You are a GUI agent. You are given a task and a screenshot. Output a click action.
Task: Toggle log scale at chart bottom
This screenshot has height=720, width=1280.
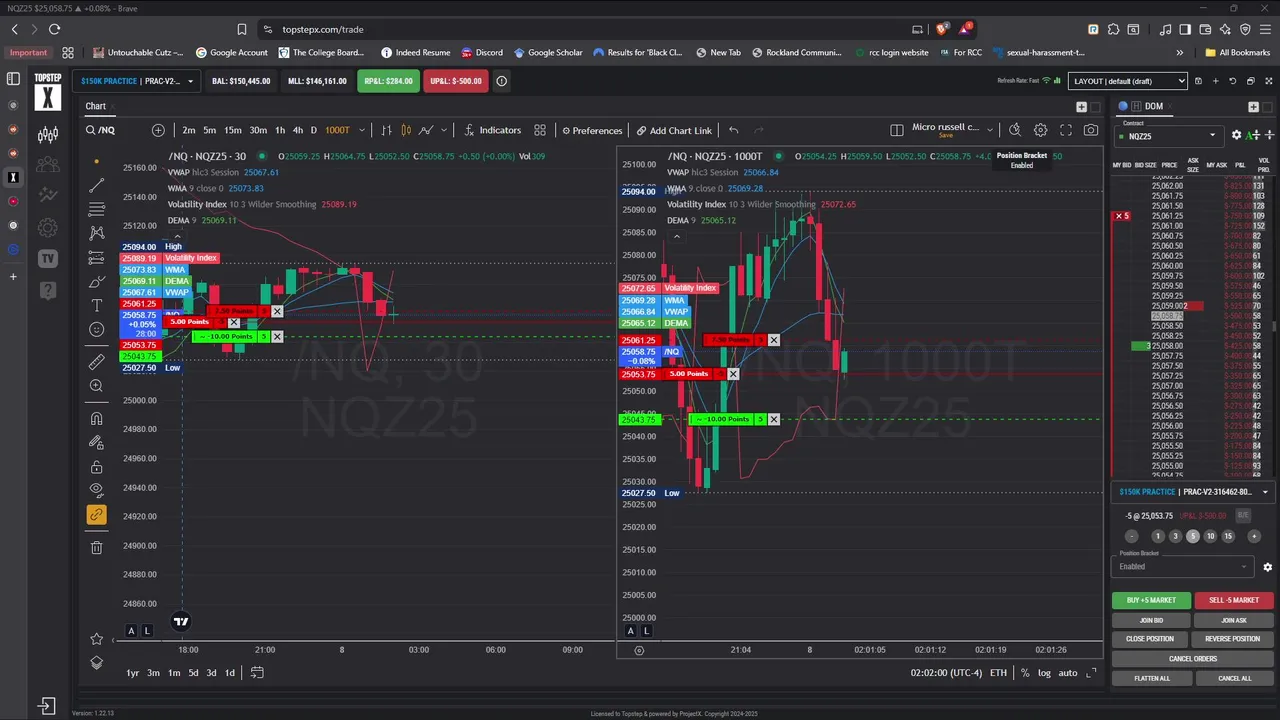pyautogui.click(x=1044, y=673)
